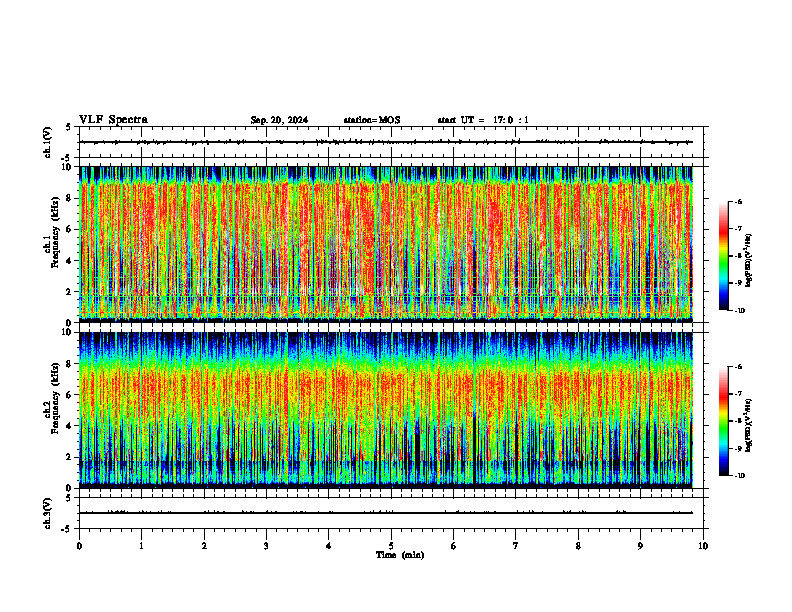
Task: Click the 'Time (min)' axis label
Action: (x=400, y=555)
